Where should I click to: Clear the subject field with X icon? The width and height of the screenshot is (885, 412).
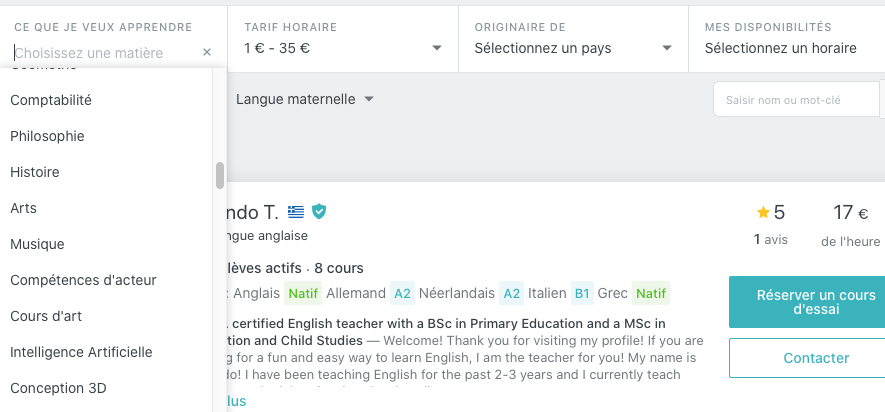207,52
